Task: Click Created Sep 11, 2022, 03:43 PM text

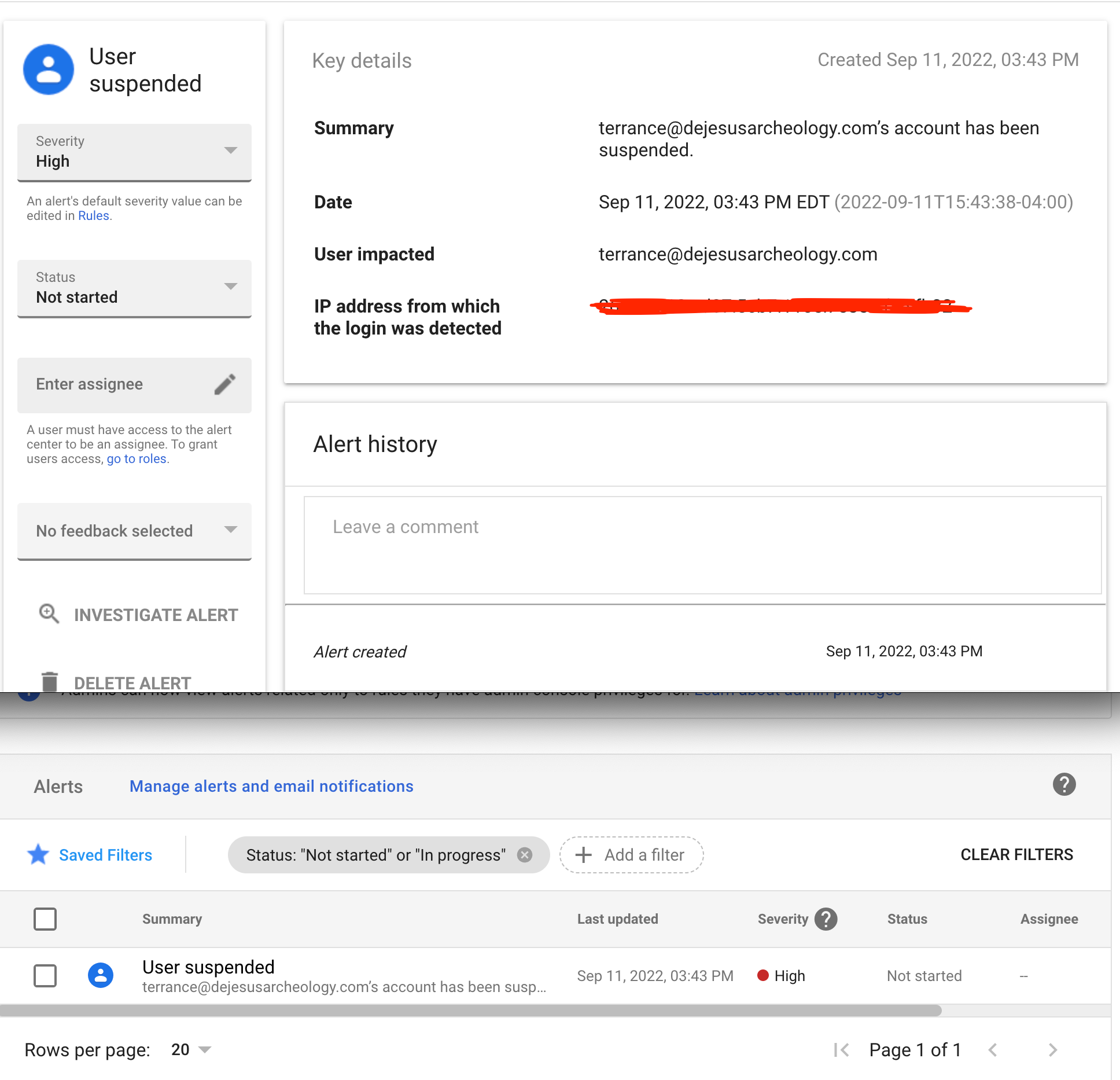Action: click(948, 60)
